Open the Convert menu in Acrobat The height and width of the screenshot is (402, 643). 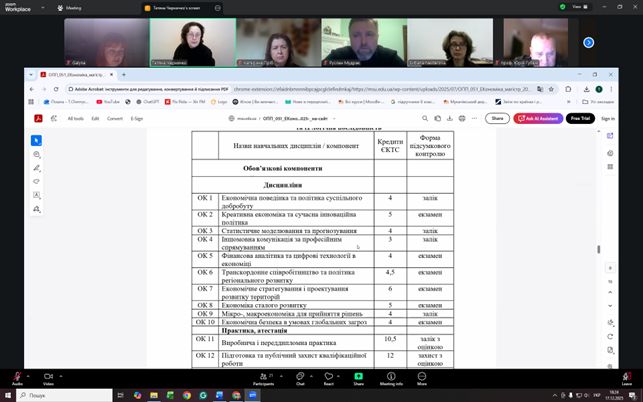click(114, 118)
